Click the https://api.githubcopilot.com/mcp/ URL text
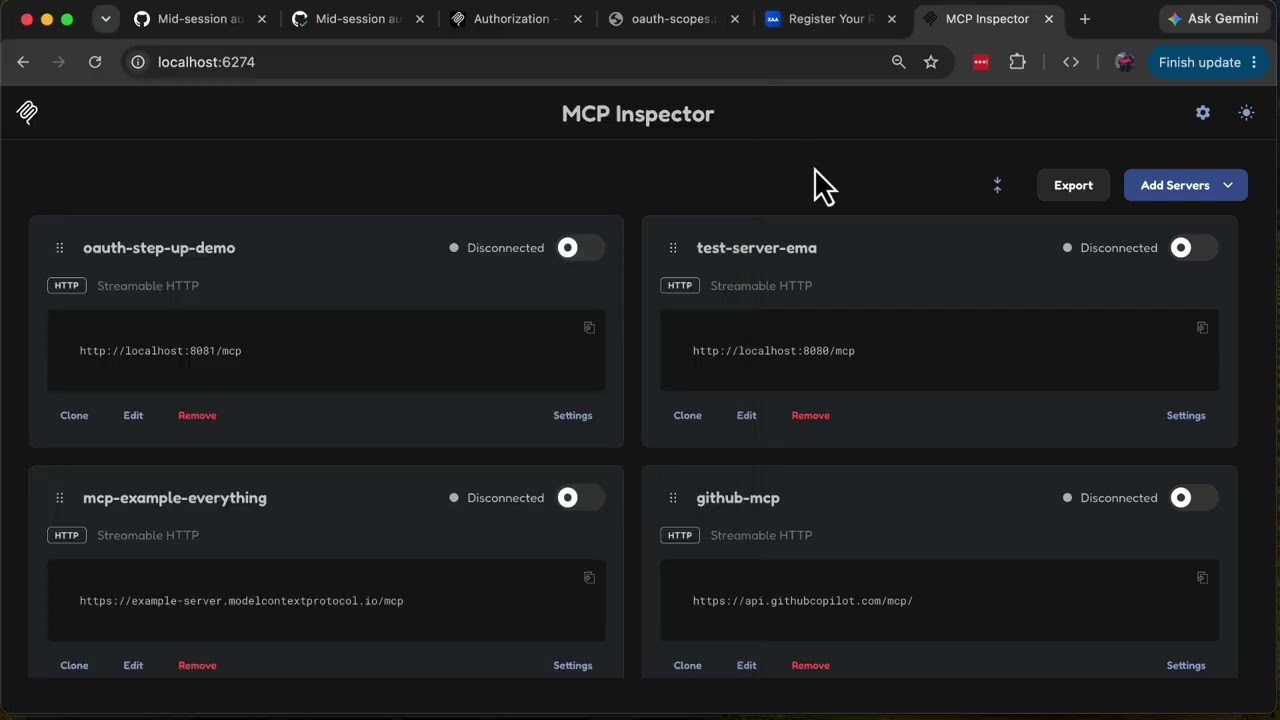The height and width of the screenshot is (720, 1280). tap(803, 601)
